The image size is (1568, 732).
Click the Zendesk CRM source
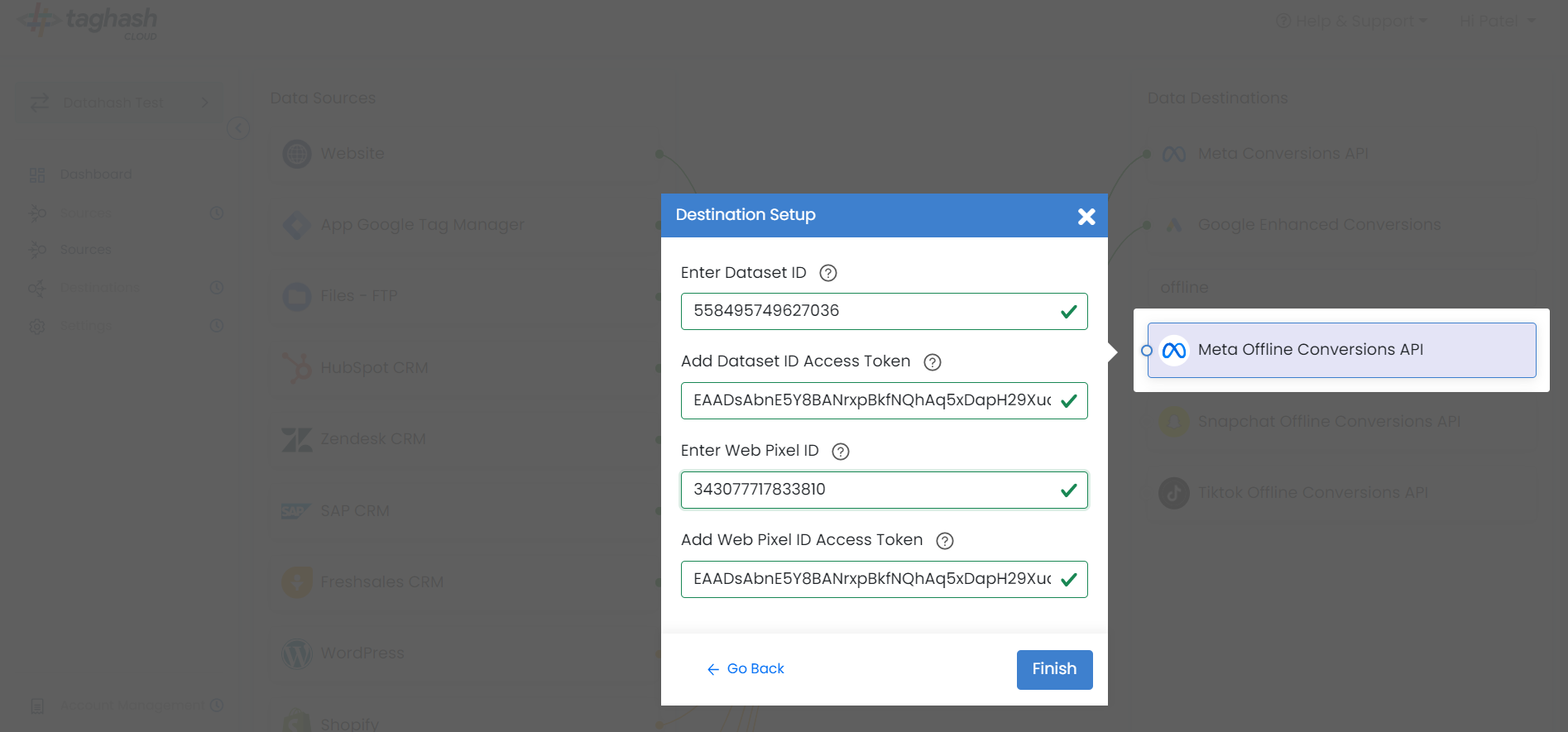pyautogui.click(x=465, y=439)
